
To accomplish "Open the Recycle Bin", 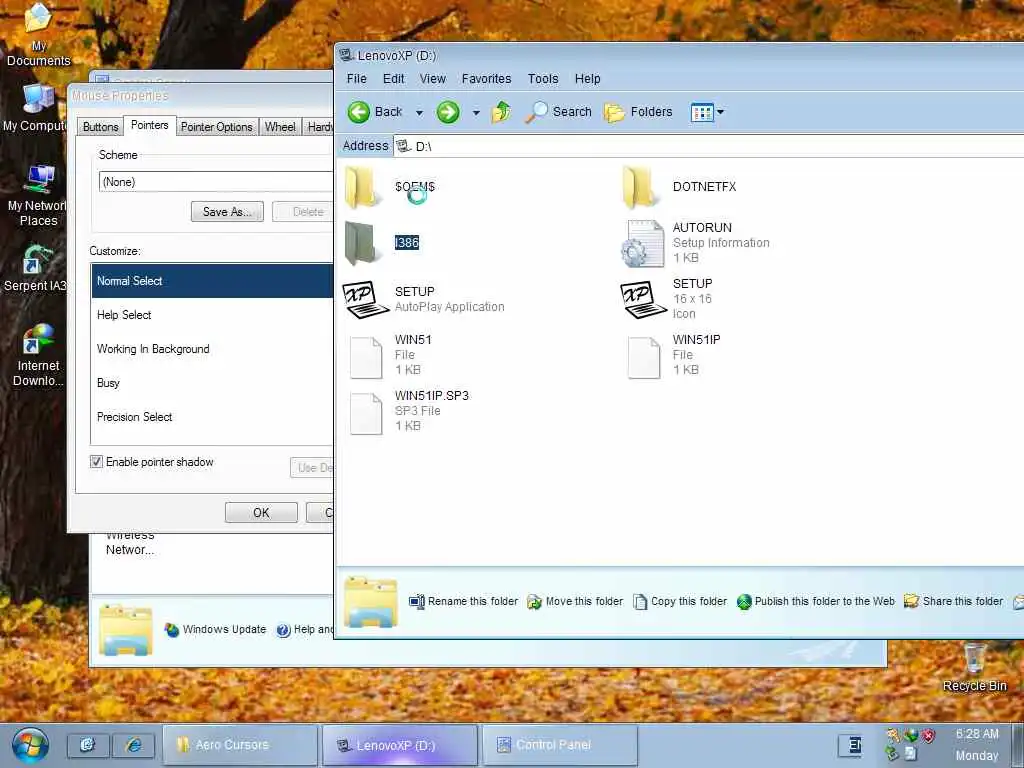I will (974, 668).
